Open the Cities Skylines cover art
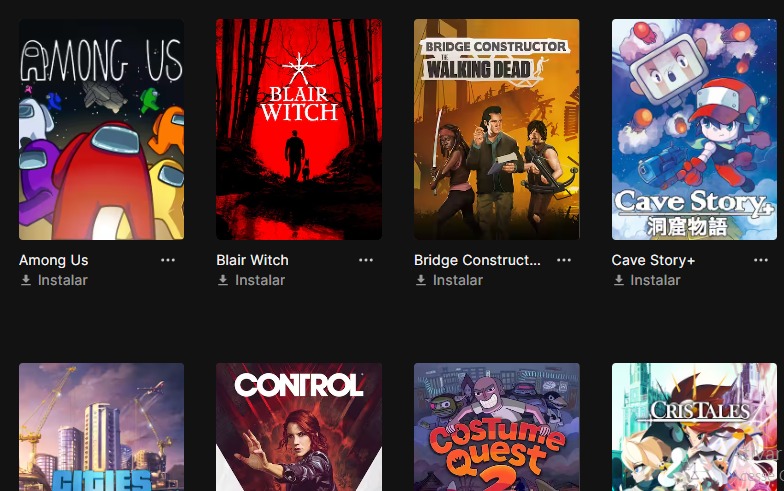 102,427
